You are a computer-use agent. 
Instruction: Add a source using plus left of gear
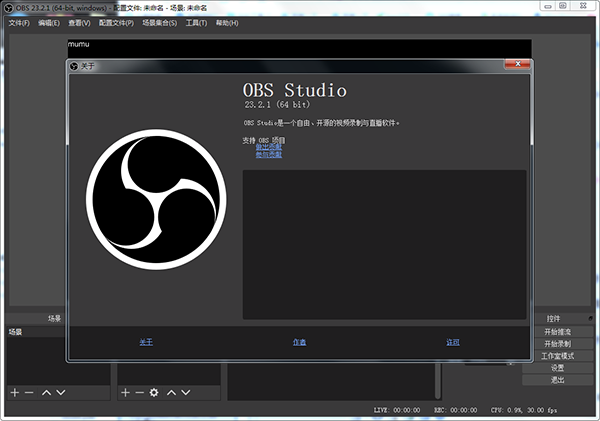[125, 392]
